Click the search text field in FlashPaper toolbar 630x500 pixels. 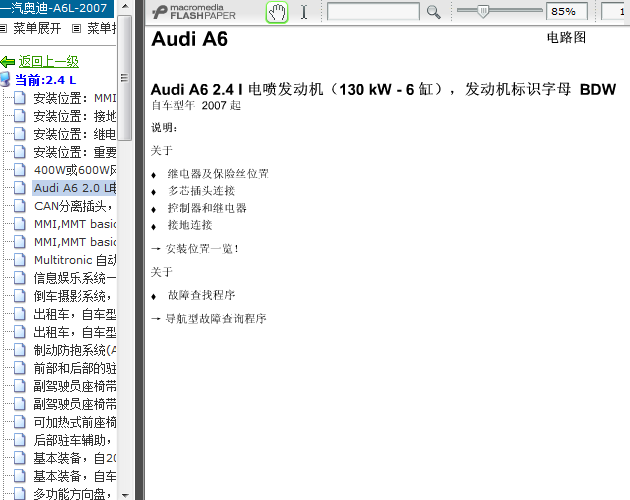(x=373, y=11)
